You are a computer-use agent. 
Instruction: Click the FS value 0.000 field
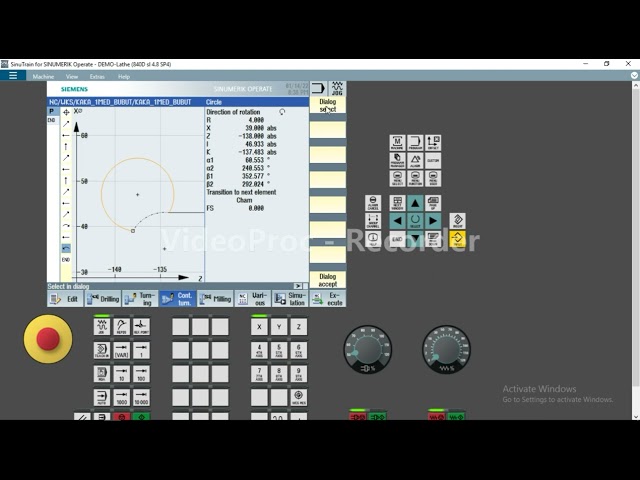[x=256, y=208]
